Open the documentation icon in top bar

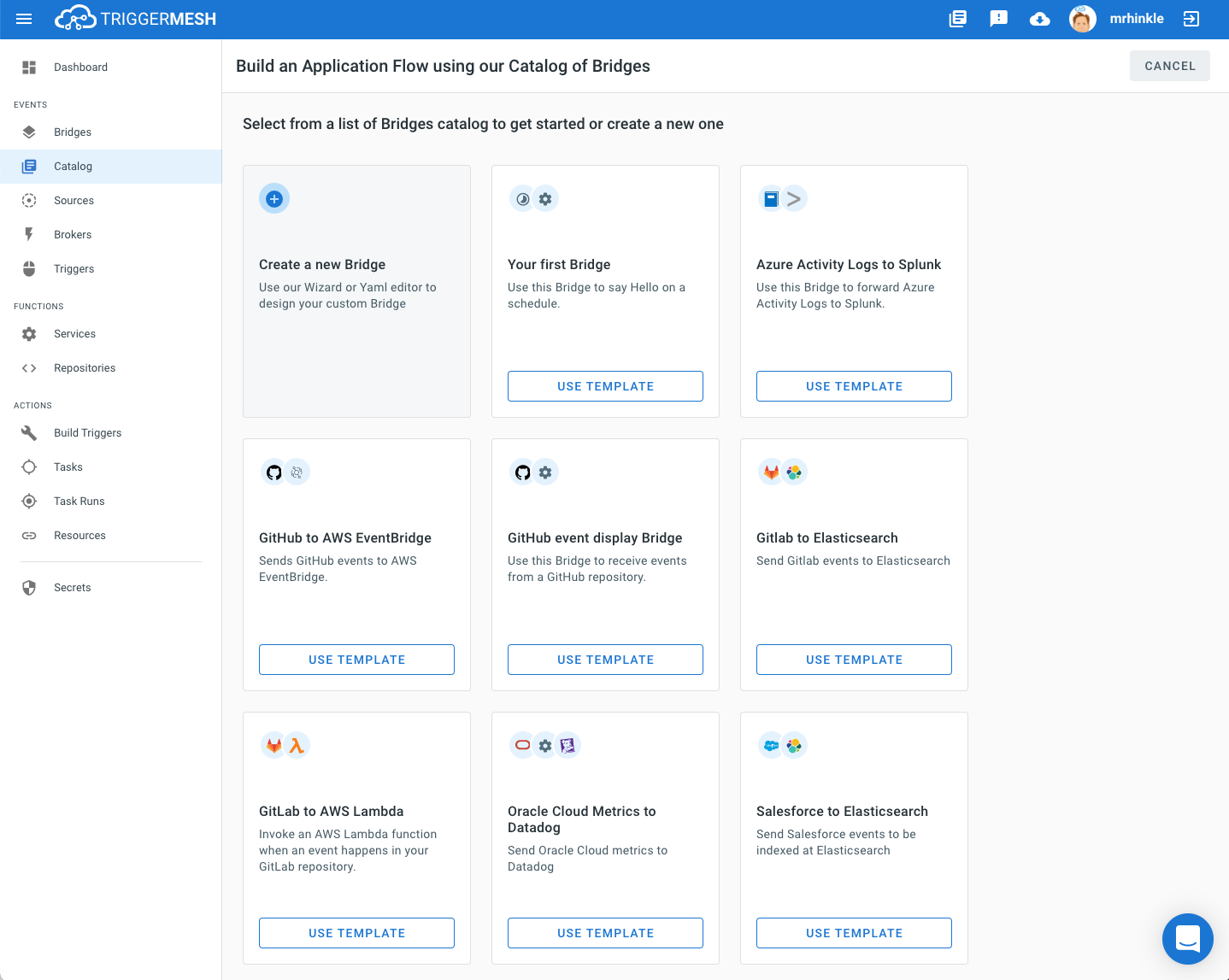[958, 19]
